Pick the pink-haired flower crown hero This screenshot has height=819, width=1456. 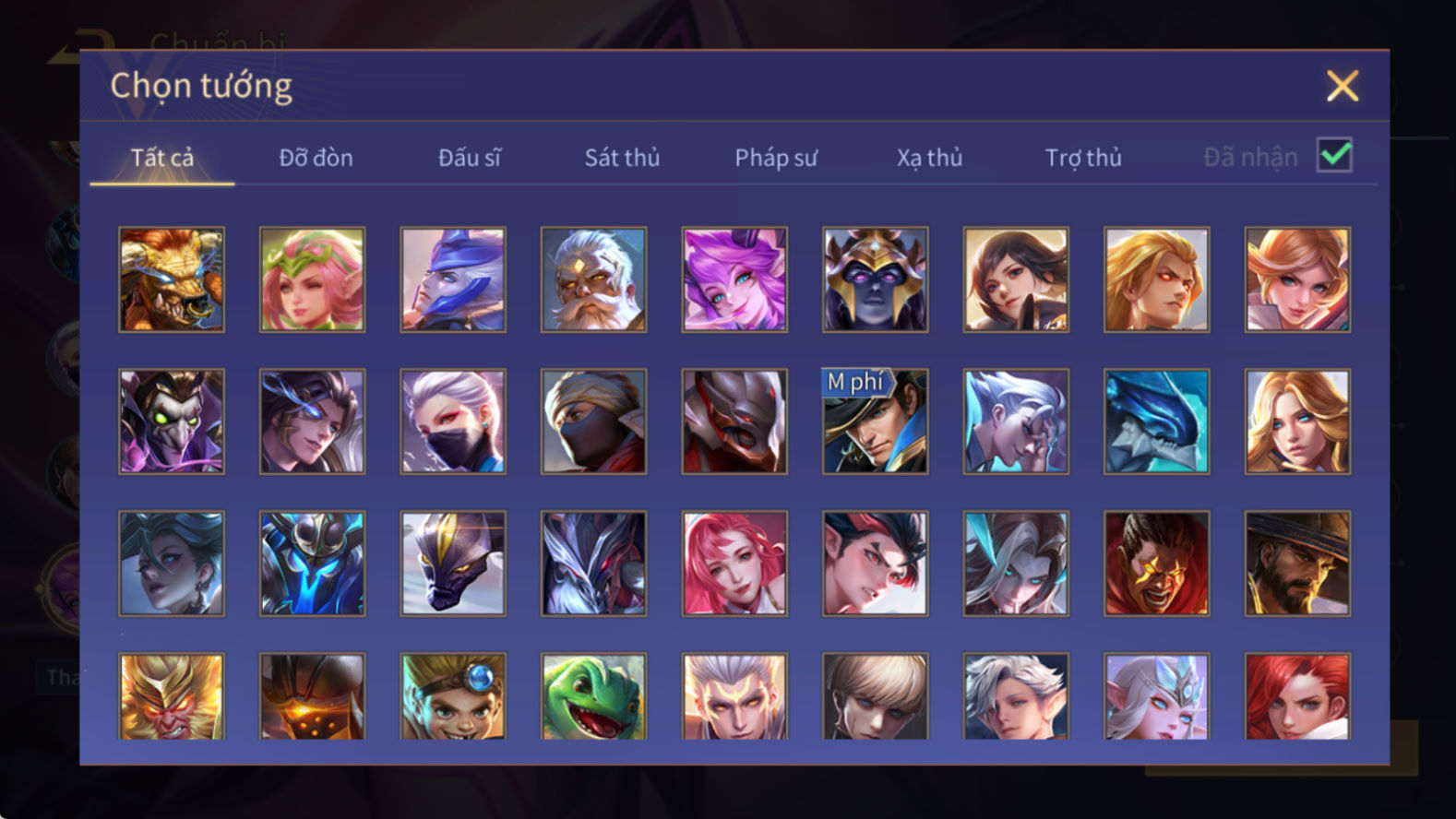(x=312, y=279)
